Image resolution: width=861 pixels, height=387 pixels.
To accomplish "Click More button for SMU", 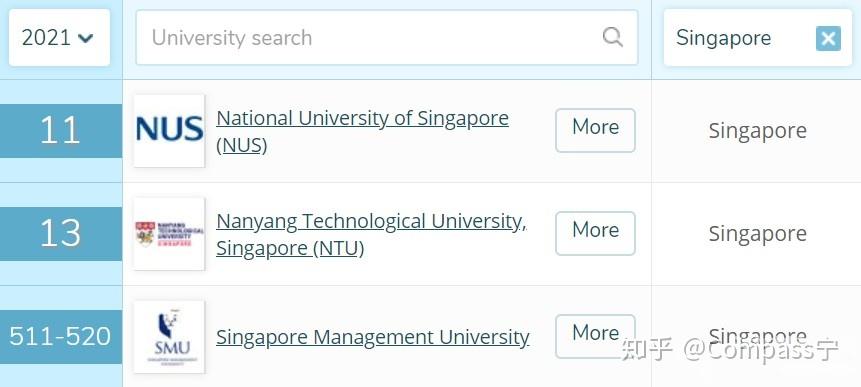I will (595, 336).
